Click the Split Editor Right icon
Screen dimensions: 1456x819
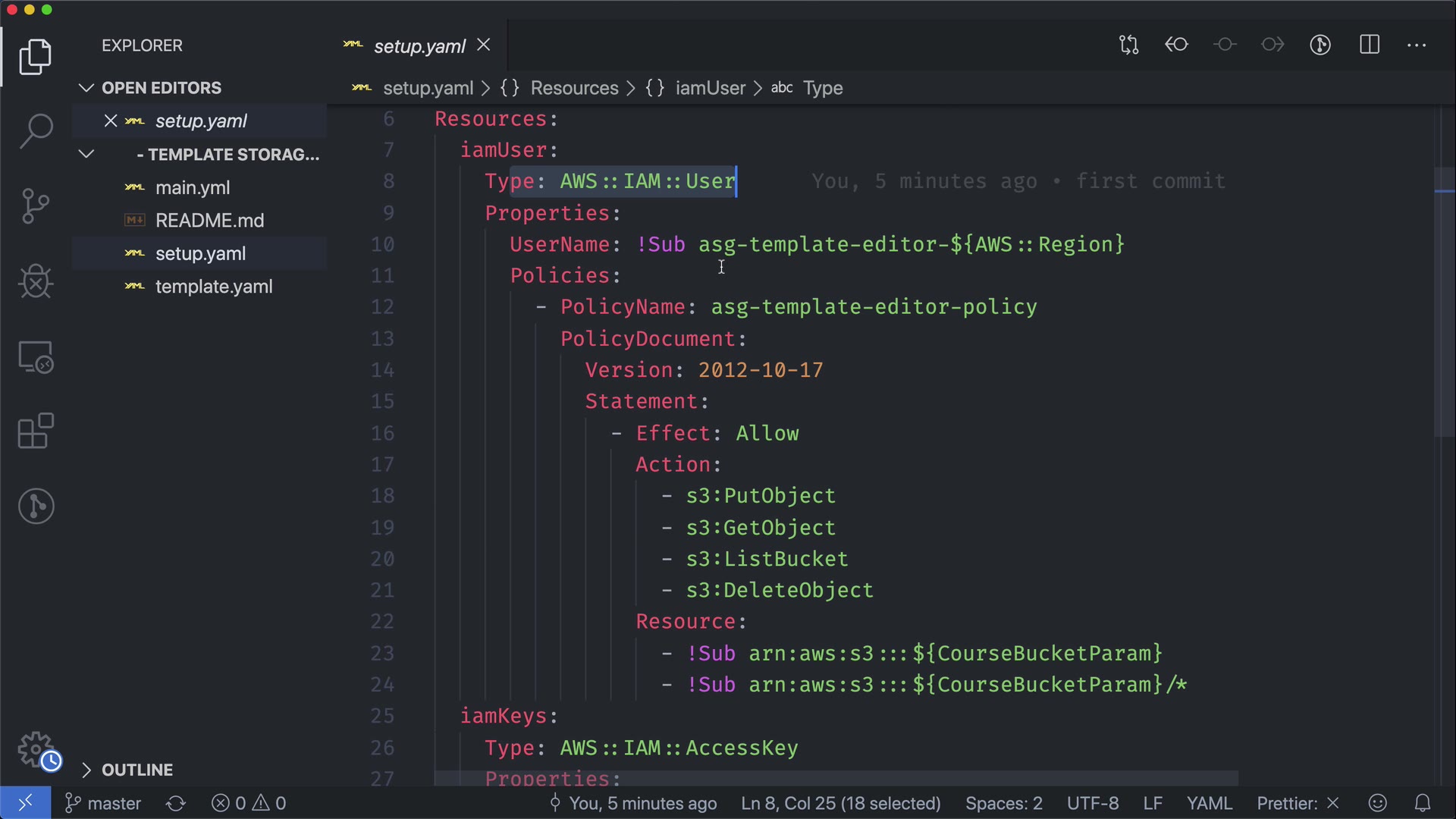(1370, 45)
